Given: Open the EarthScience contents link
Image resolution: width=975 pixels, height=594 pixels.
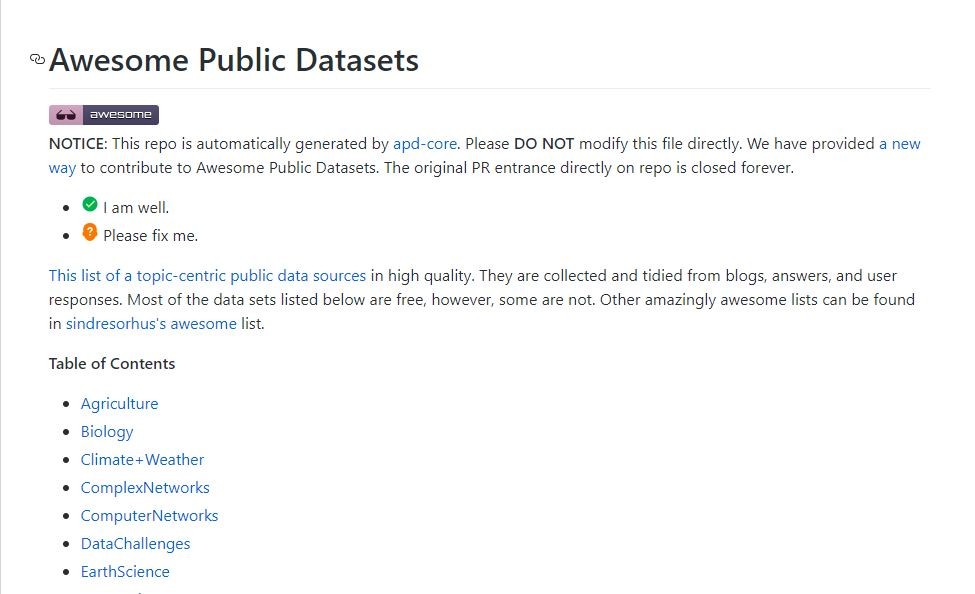Looking at the screenshot, I should pos(125,572).
